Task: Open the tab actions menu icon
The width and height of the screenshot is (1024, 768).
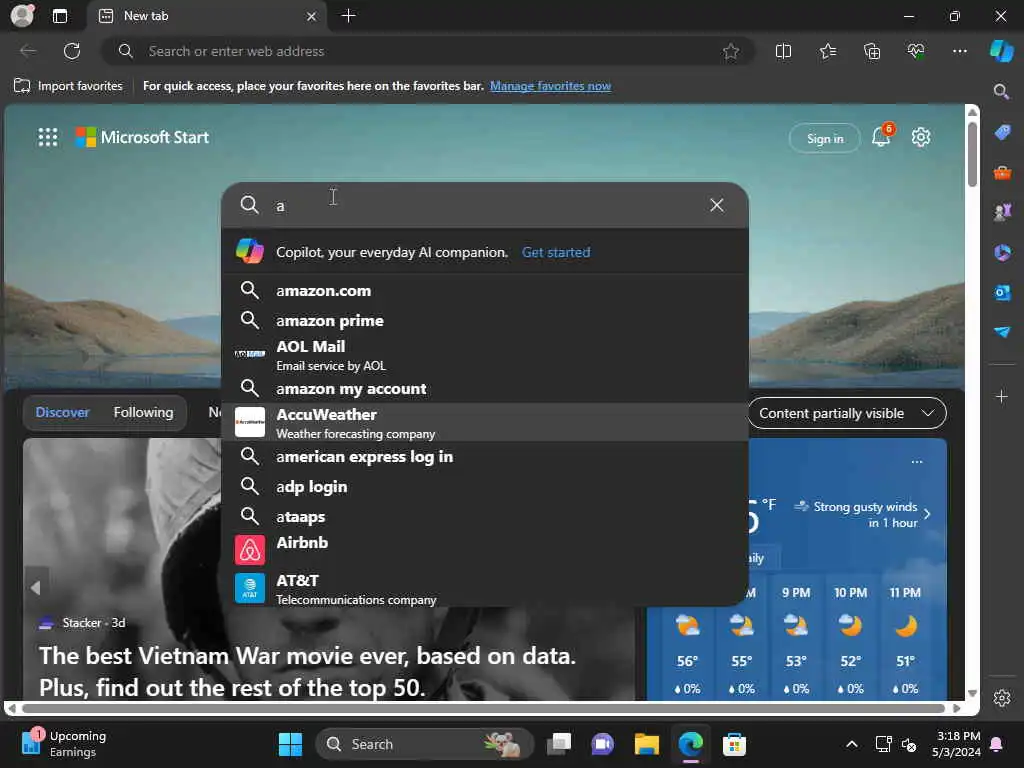Action: [59, 16]
